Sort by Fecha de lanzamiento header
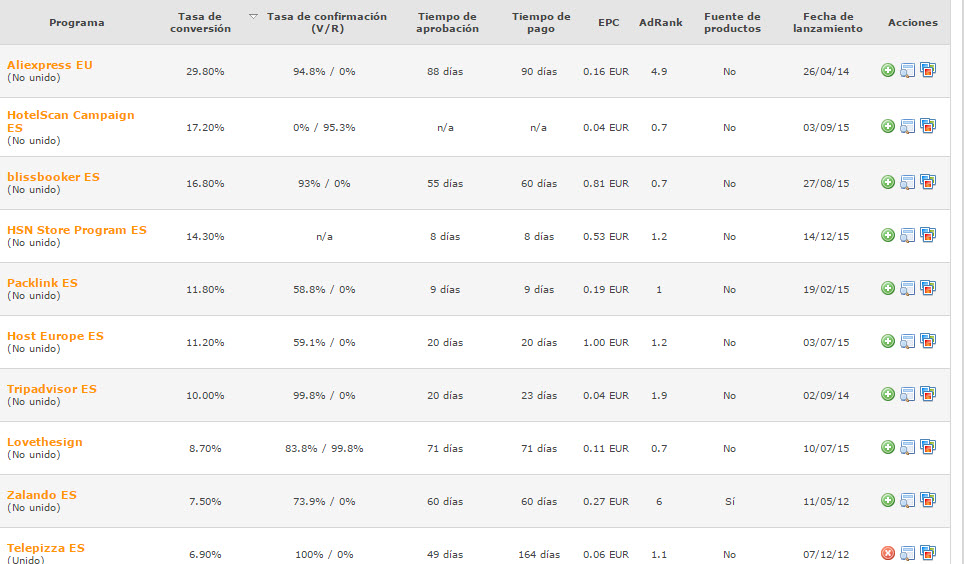 (x=828, y=23)
